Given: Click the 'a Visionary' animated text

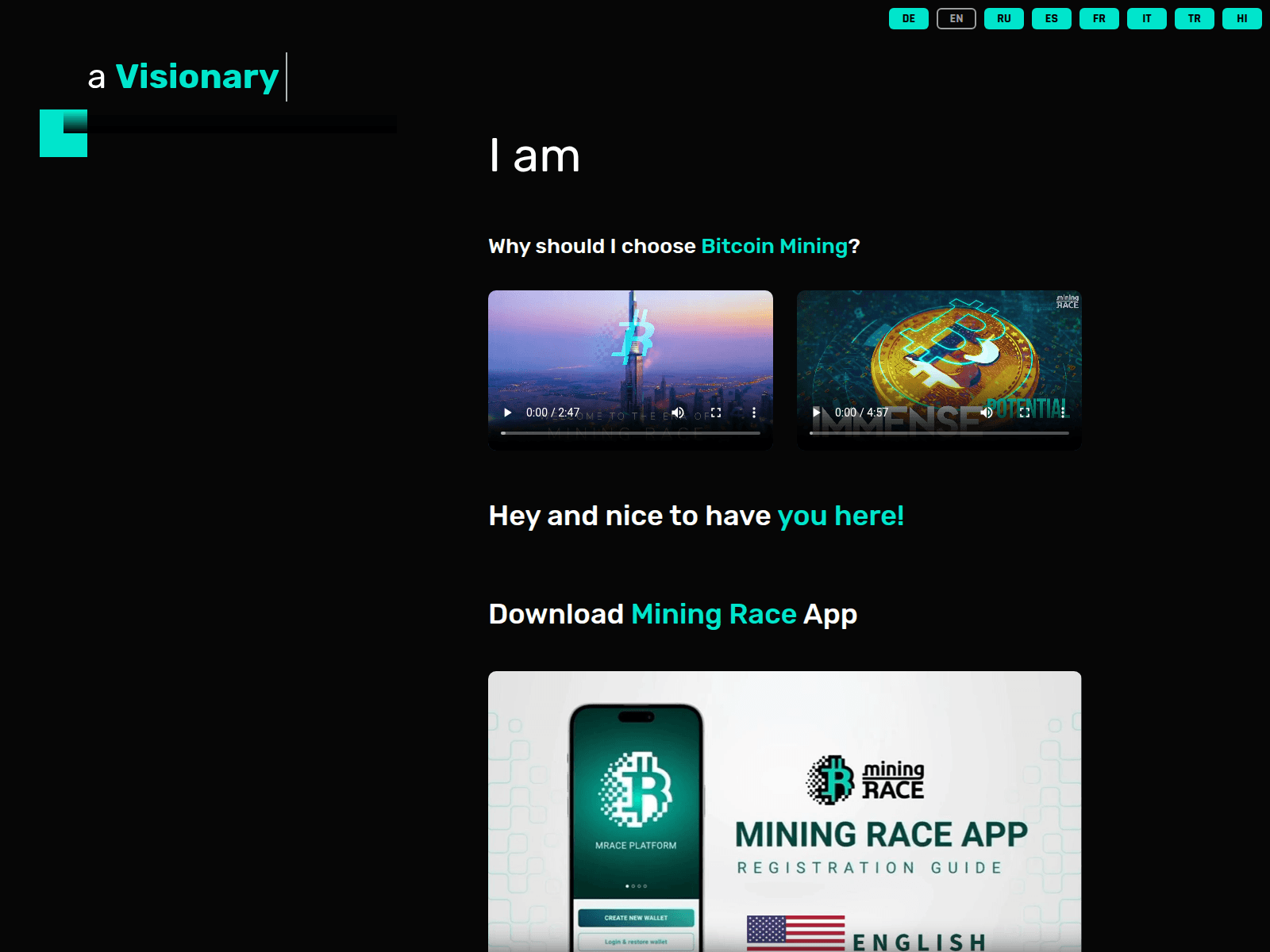Looking at the screenshot, I should (x=183, y=77).
